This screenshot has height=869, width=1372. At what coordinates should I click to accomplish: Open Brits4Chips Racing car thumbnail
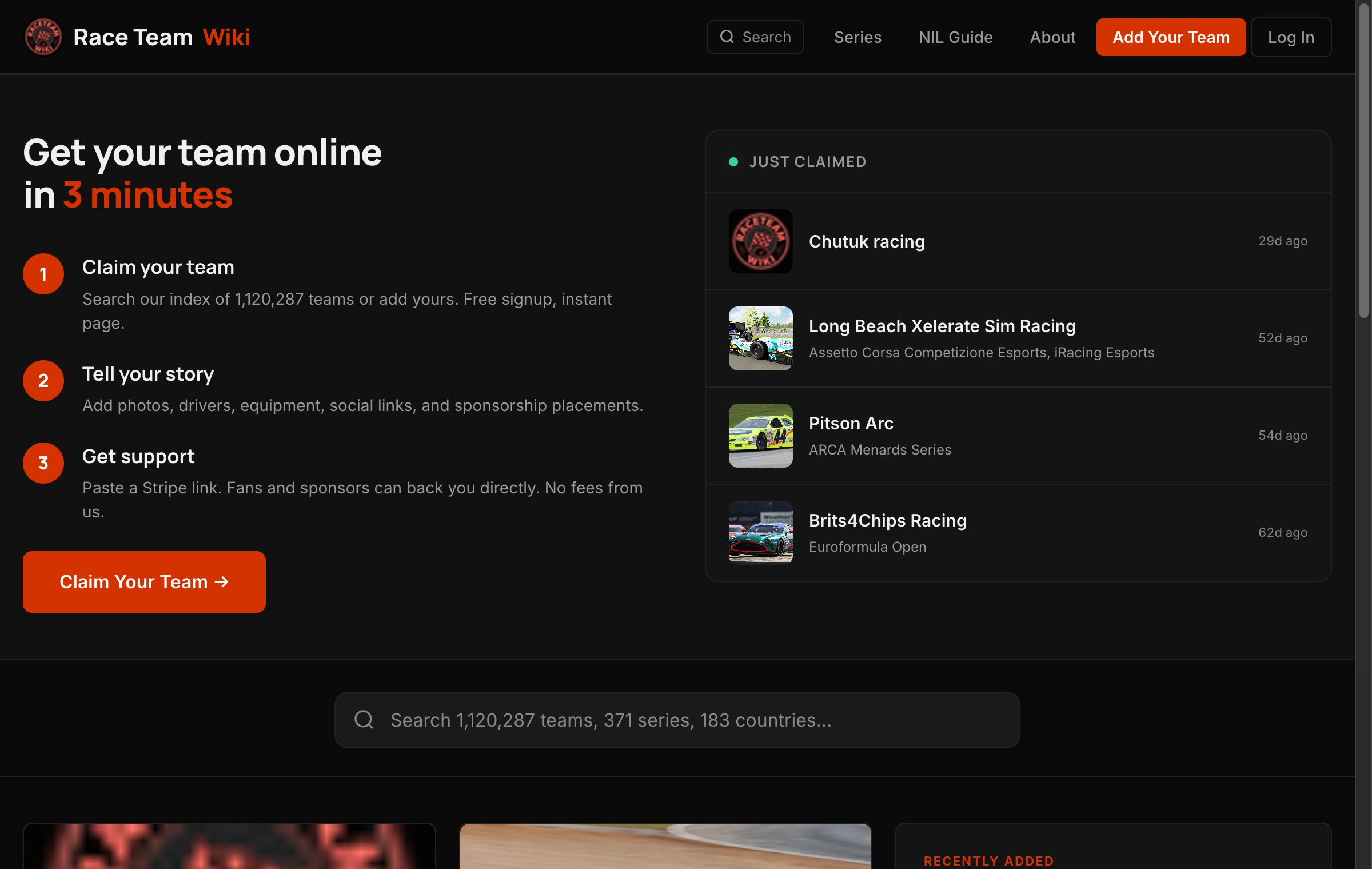click(x=760, y=532)
